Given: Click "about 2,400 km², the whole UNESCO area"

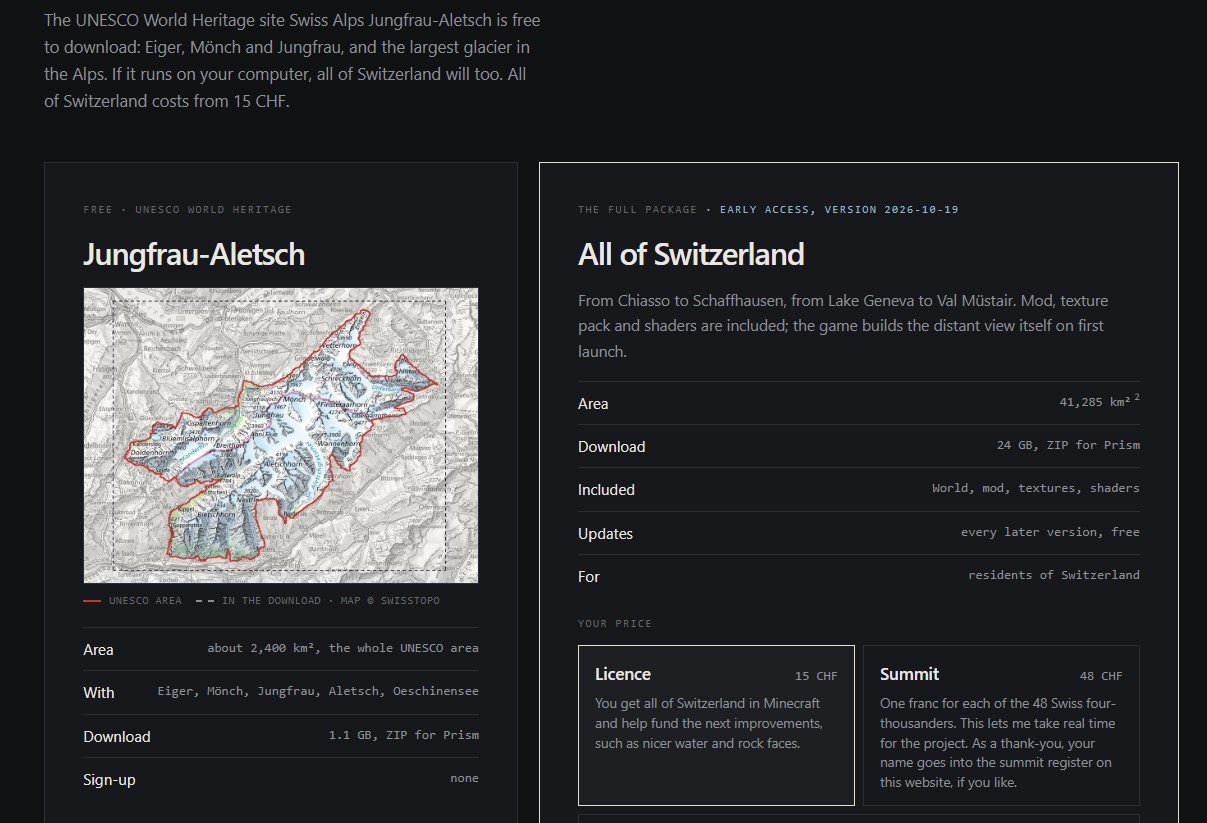Looking at the screenshot, I should (343, 648).
